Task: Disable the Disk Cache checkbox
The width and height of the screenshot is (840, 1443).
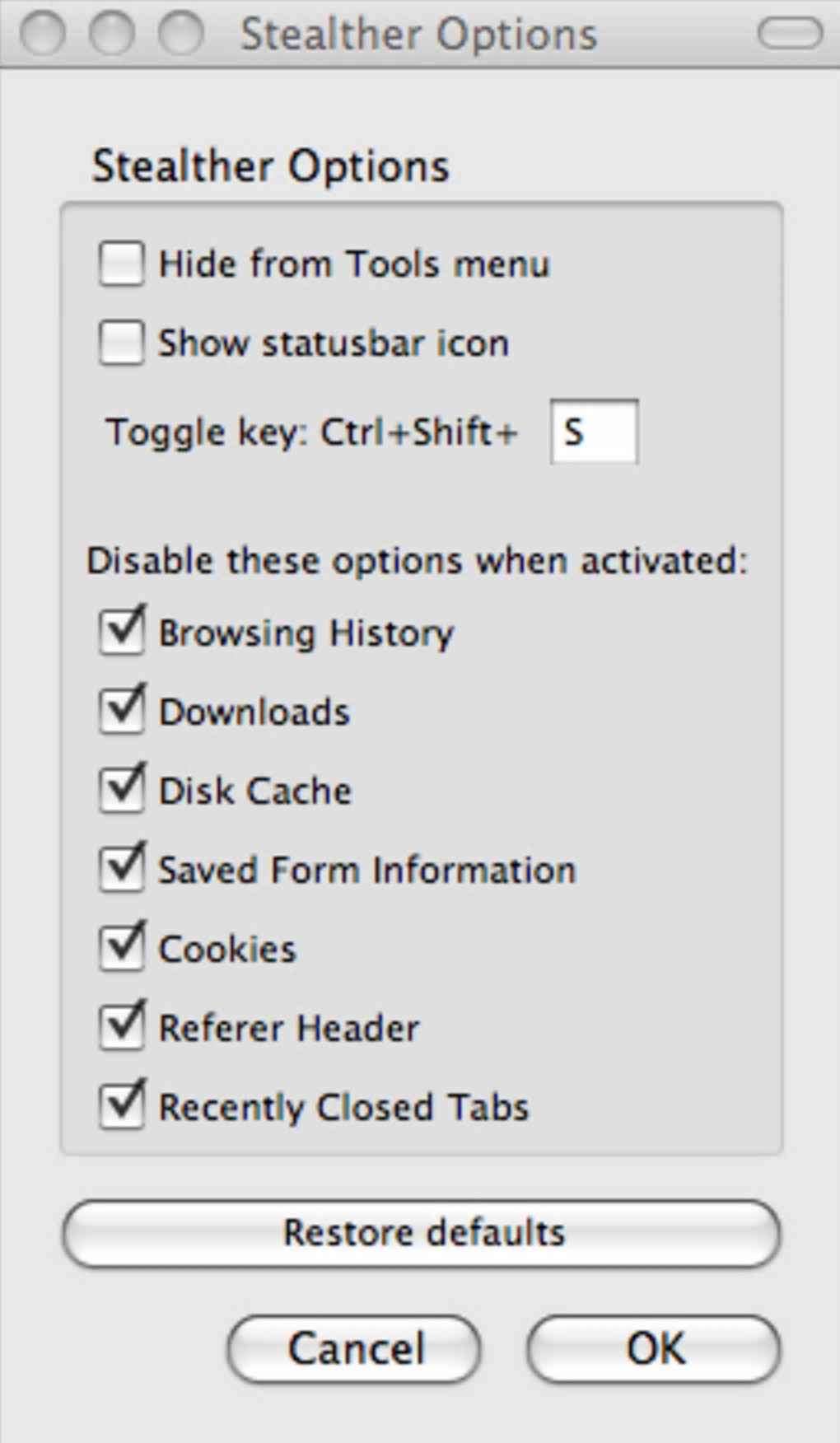Action: [122, 791]
